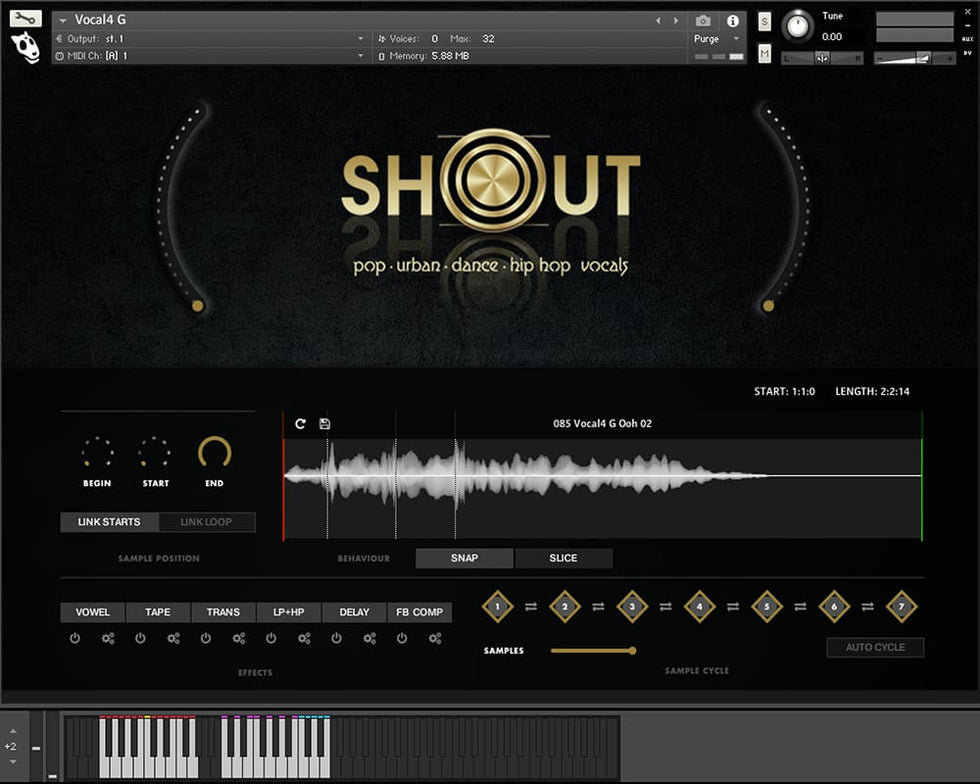This screenshot has width=980, height=784.
Task: Click the camera snapshot icon
Action: pos(703,21)
